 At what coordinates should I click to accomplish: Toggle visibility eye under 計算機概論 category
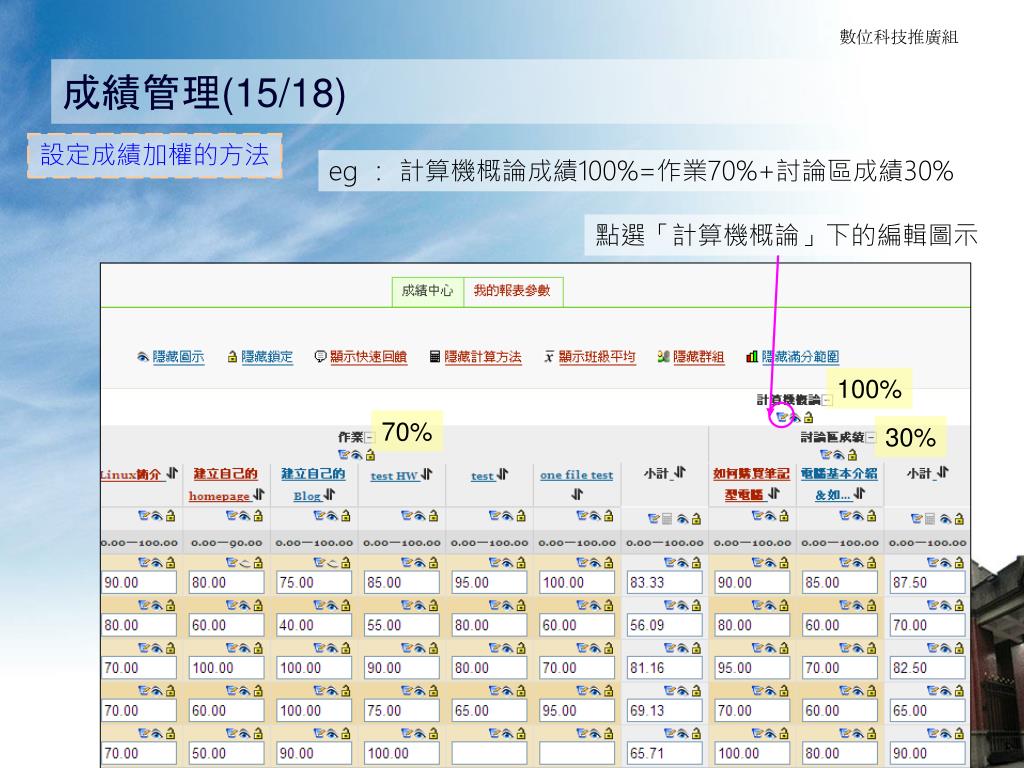795,417
